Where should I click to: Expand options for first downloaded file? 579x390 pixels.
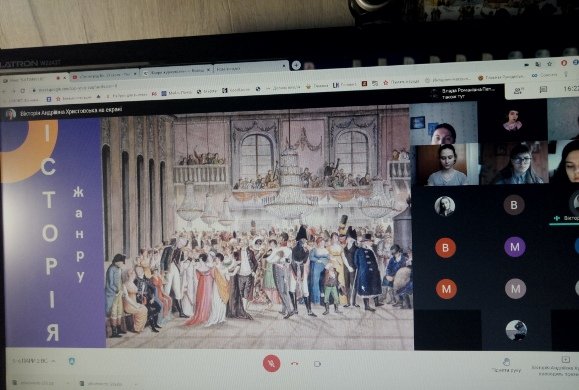(67, 384)
